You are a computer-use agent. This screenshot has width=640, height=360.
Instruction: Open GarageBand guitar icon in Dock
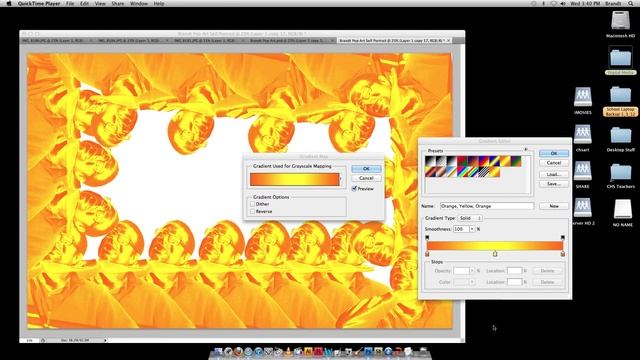point(358,351)
